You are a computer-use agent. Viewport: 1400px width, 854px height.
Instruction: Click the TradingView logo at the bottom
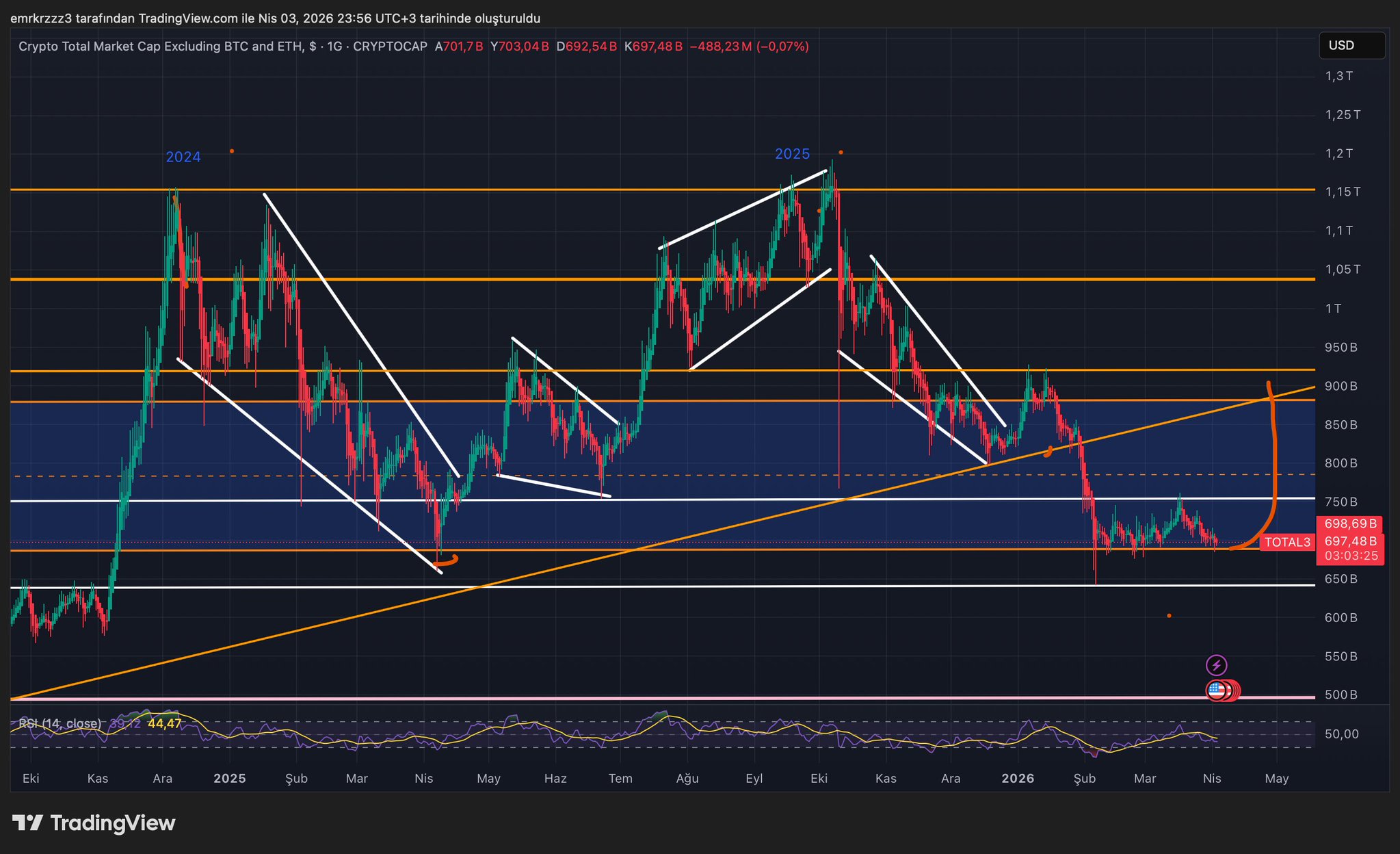coord(94,823)
